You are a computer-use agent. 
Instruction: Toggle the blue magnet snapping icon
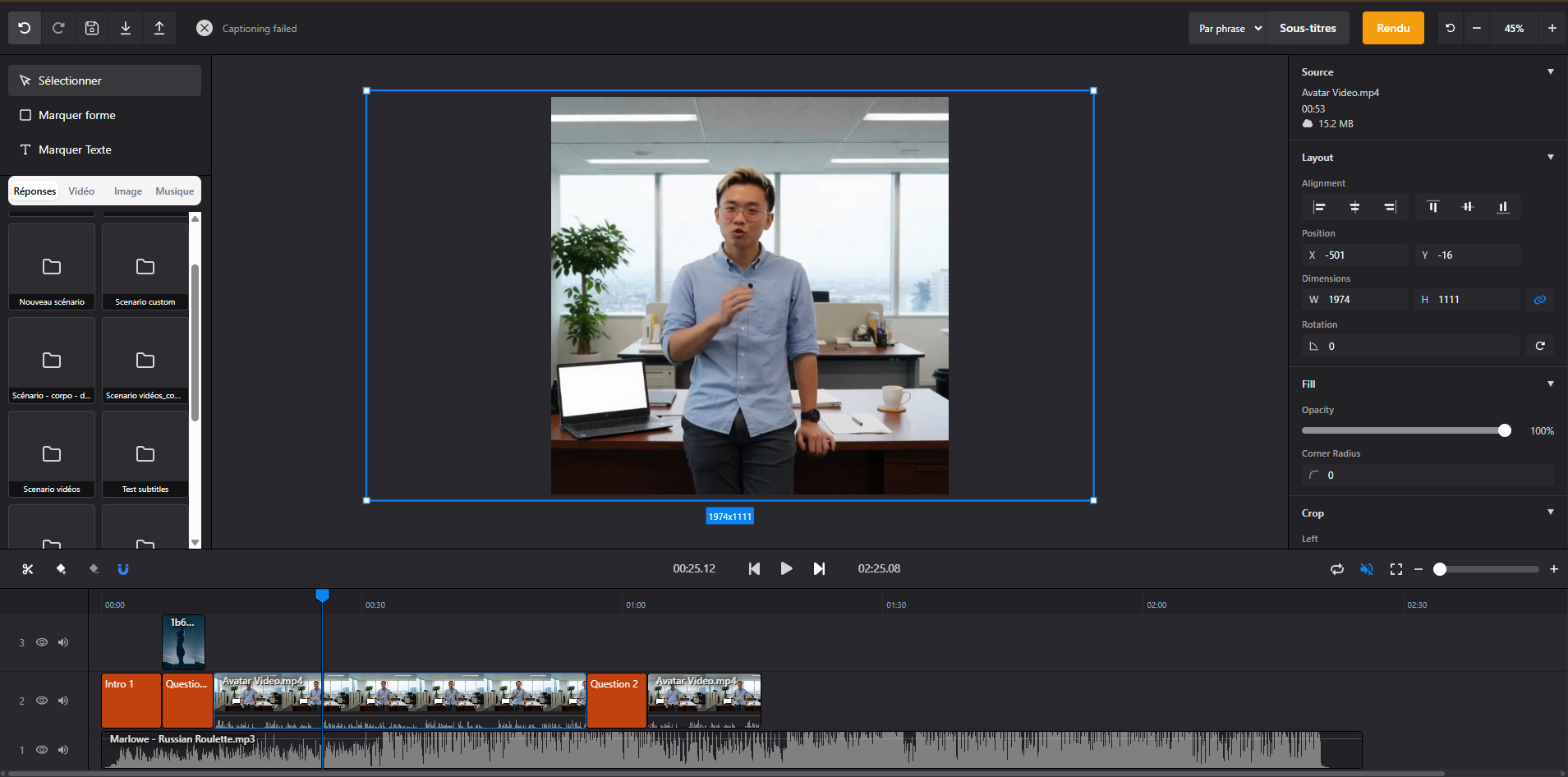[123, 569]
